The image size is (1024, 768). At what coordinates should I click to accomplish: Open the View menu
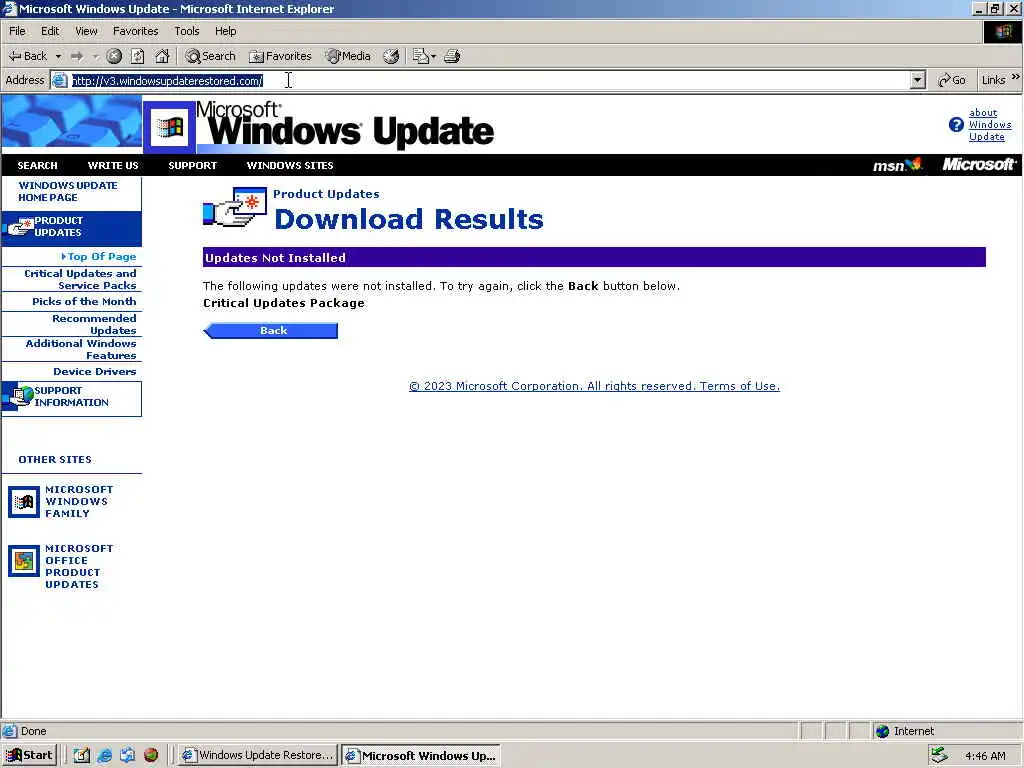pos(86,31)
